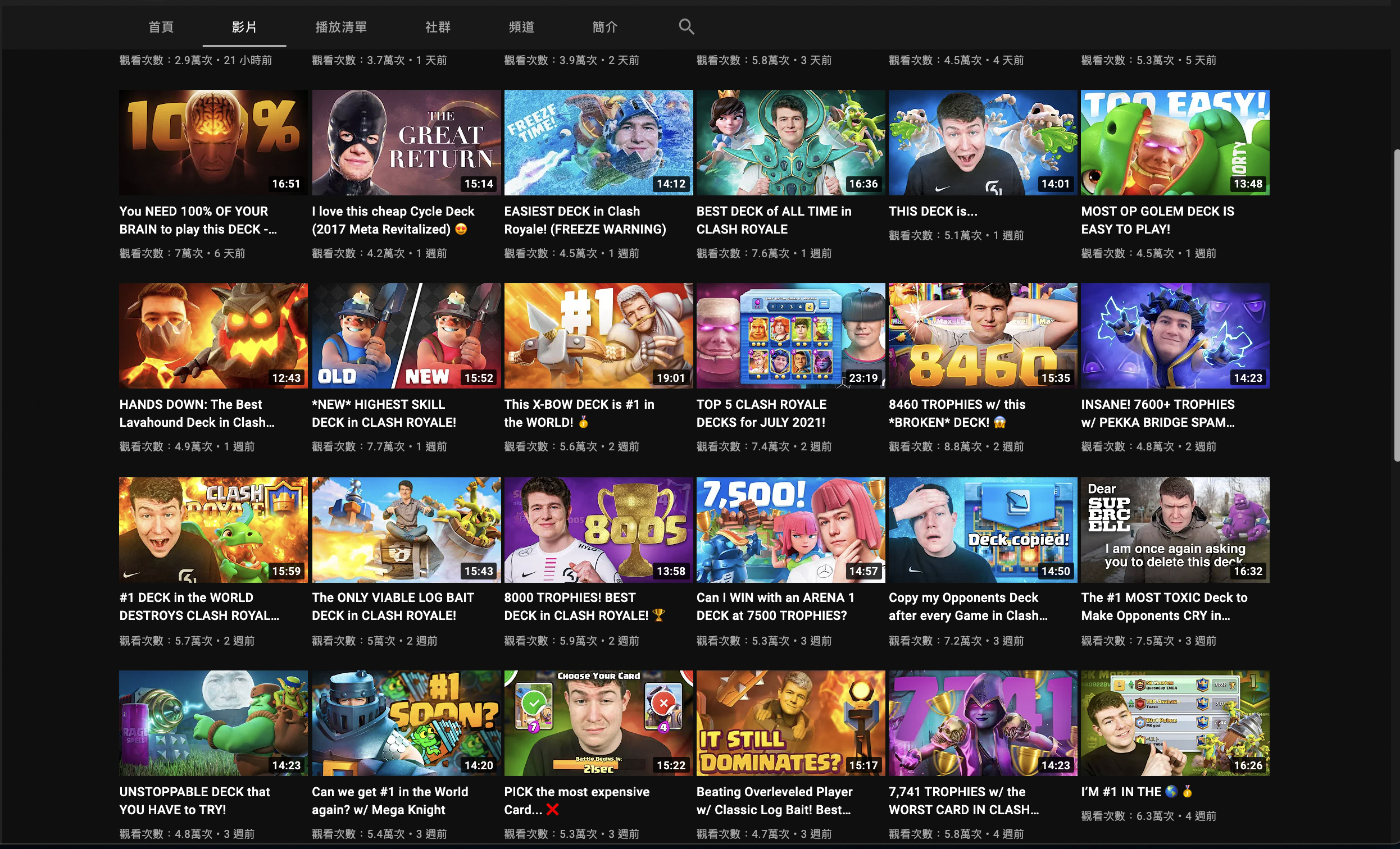Click '觀看次數：7.7萬次・1 週前' text
1400x849 pixels.
(379, 446)
